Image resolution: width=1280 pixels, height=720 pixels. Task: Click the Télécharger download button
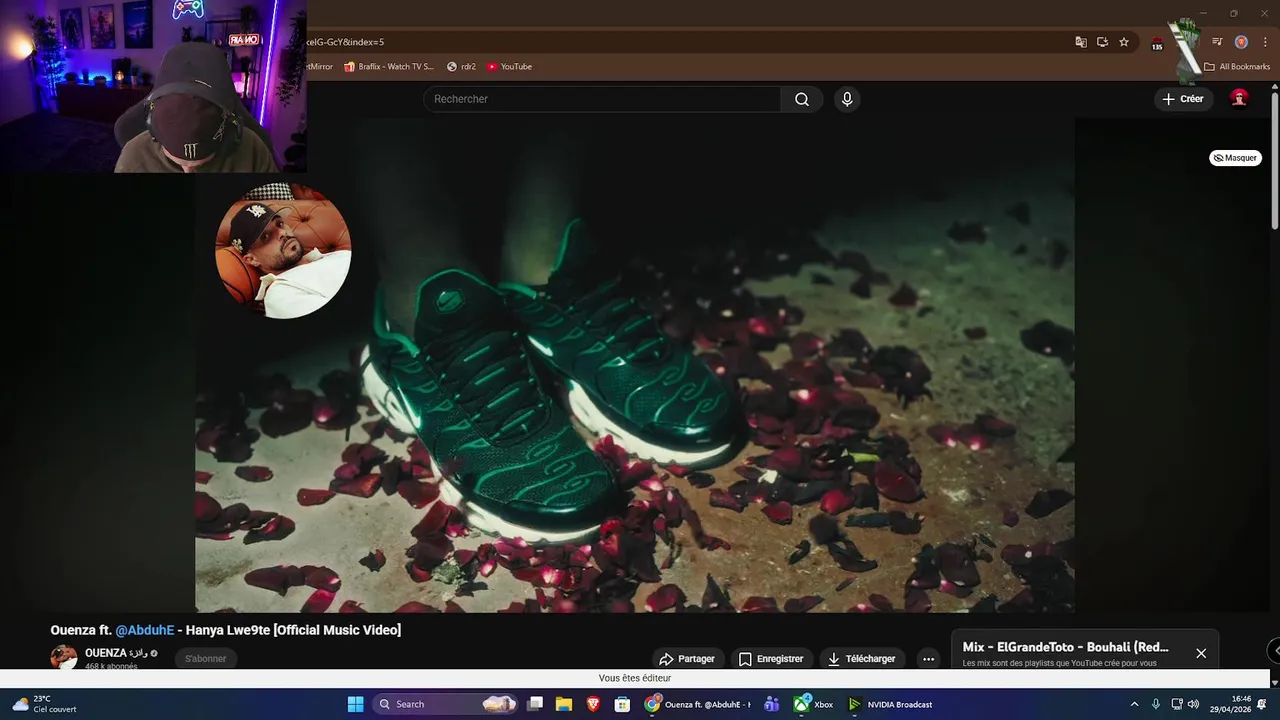[862, 659]
